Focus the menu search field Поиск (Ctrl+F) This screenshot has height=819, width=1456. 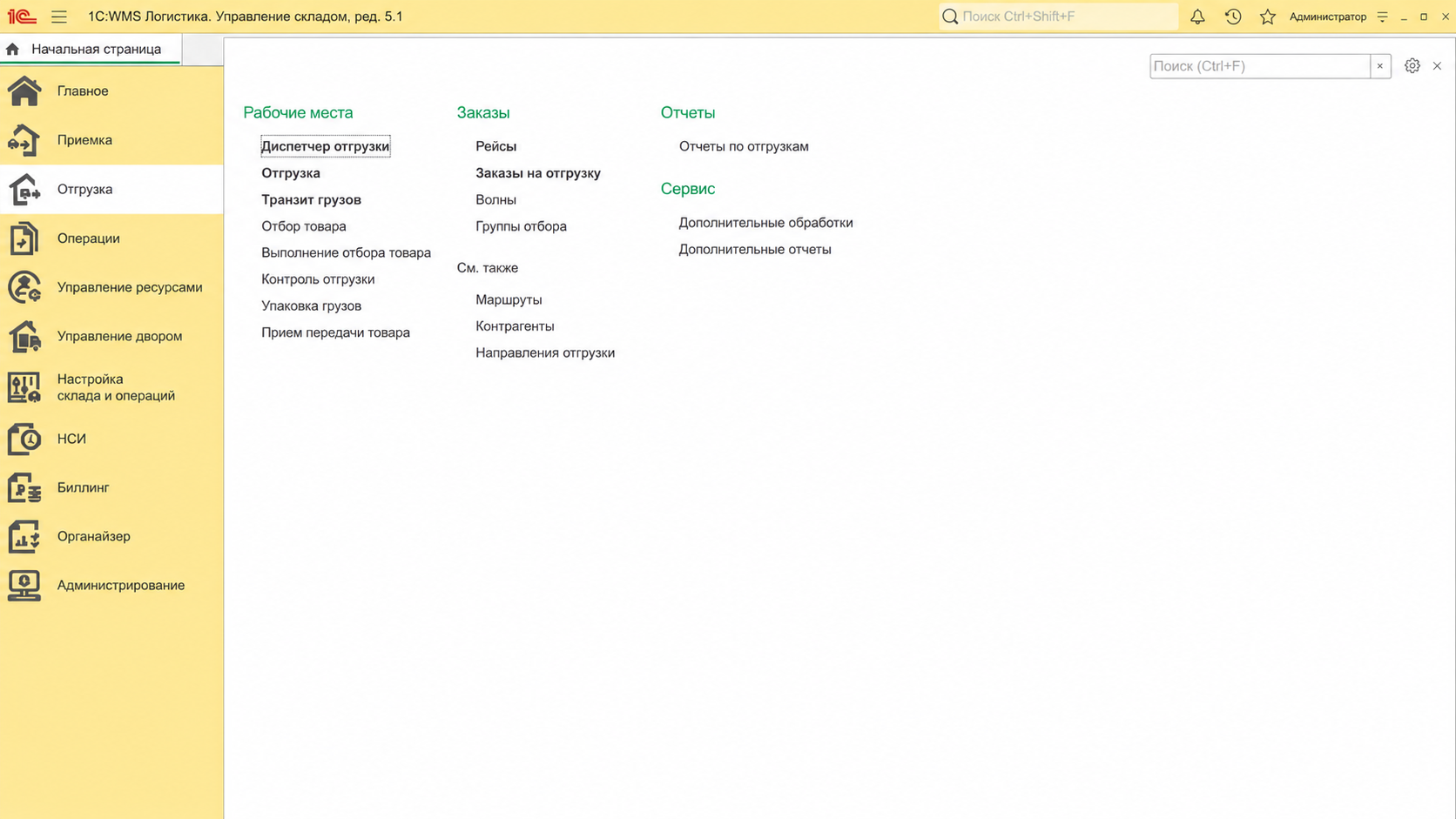(1260, 66)
